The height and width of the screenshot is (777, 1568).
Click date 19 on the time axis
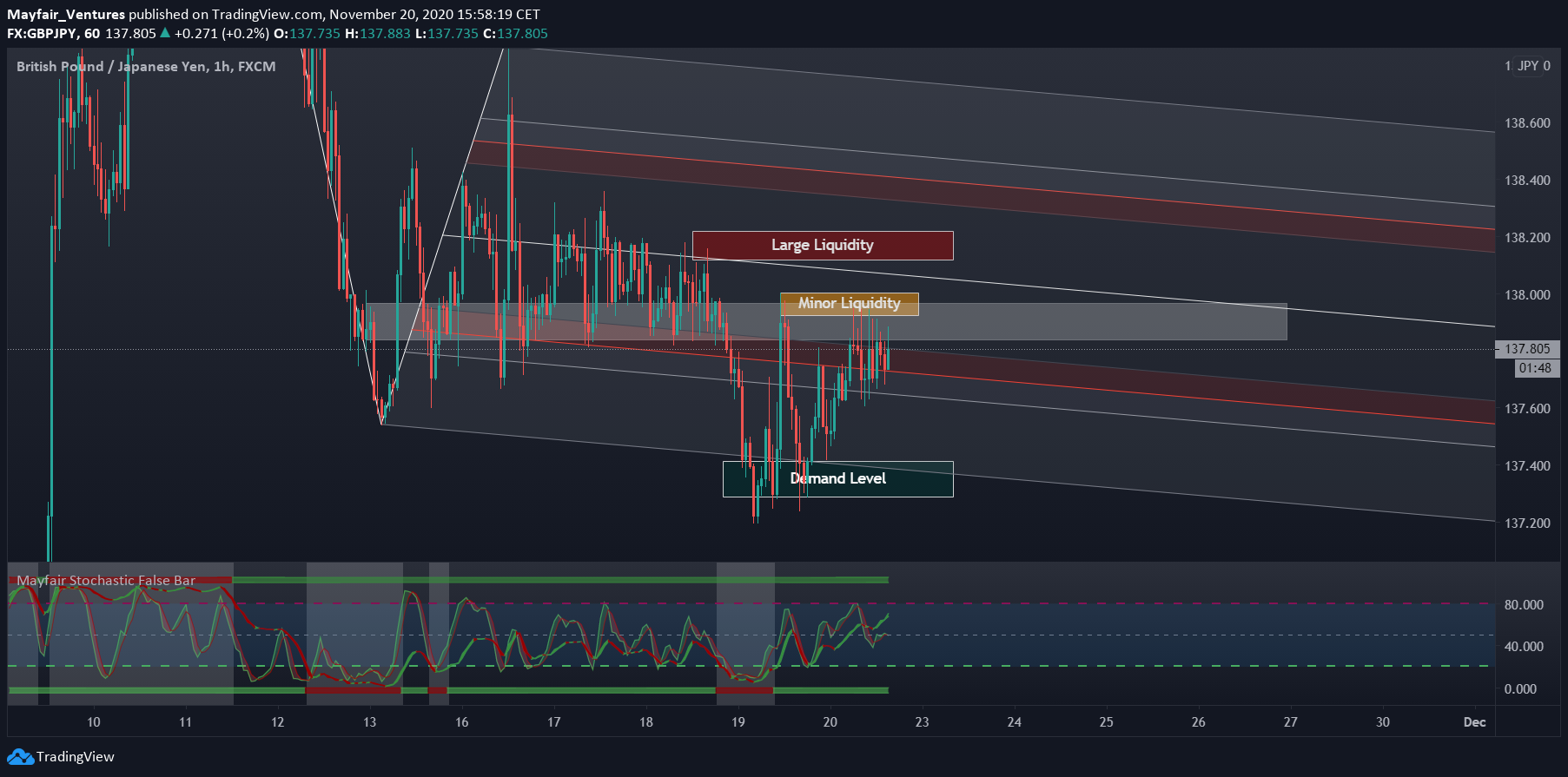(x=738, y=722)
